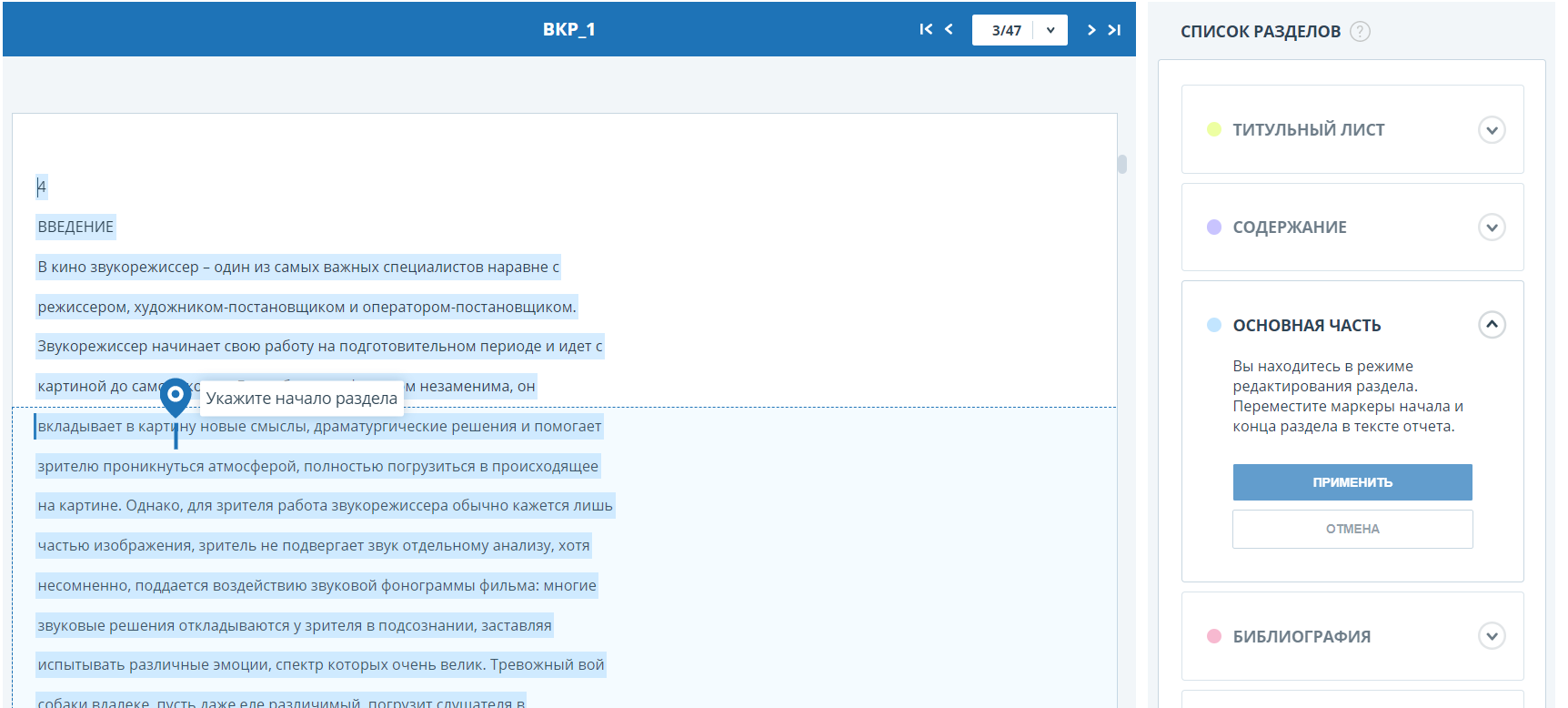The image size is (1568, 708).
Task: Go to the first page
Action: 926,30
